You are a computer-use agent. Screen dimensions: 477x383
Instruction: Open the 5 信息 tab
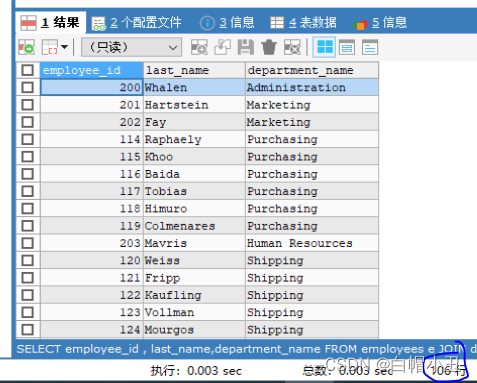[380, 23]
